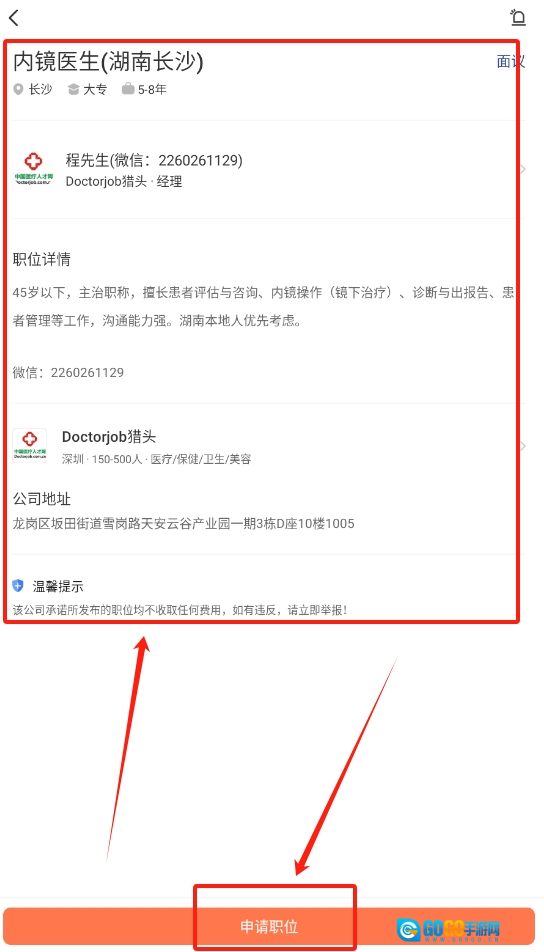Select the job title 内镜医生(湖南长沙)
Viewport: 544px width, 952px height.
(109, 61)
